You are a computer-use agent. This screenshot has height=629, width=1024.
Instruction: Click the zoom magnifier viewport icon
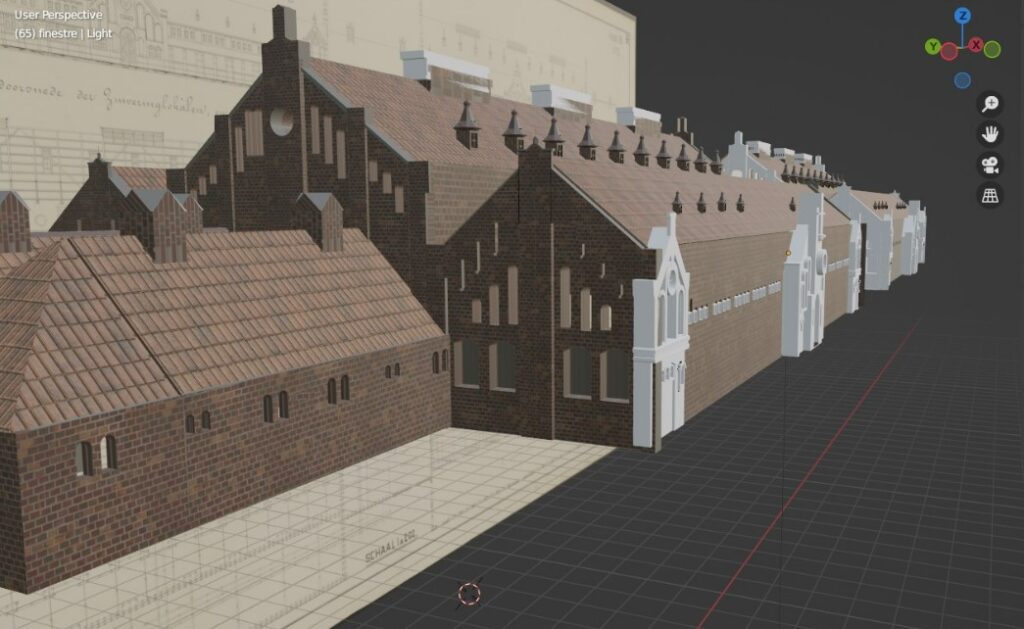tap(990, 103)
